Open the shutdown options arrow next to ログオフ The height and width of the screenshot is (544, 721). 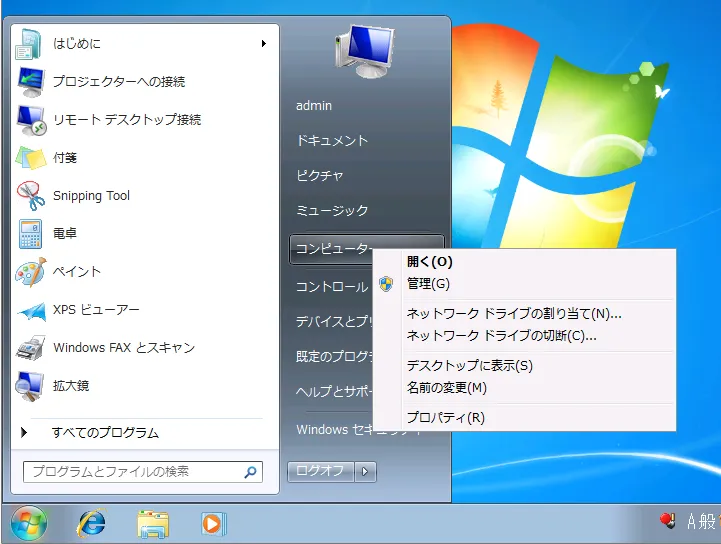365,472
